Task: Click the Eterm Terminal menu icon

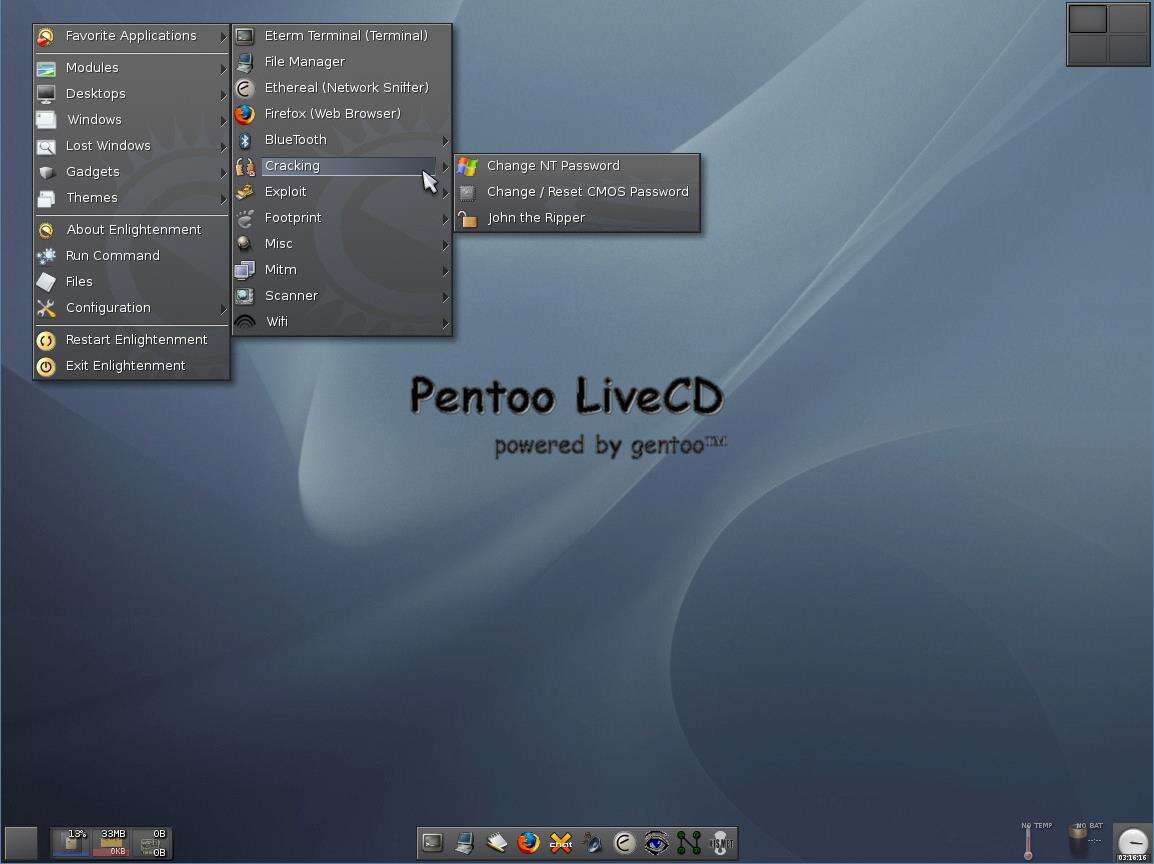Action: pyautogui.click(x=245, y=35)
